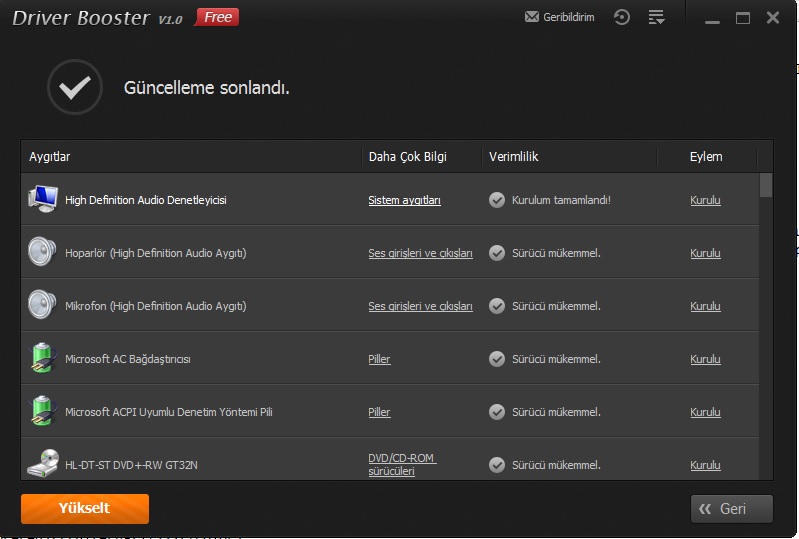Click the Driver Booster v1.0 title

click(97, 18)
